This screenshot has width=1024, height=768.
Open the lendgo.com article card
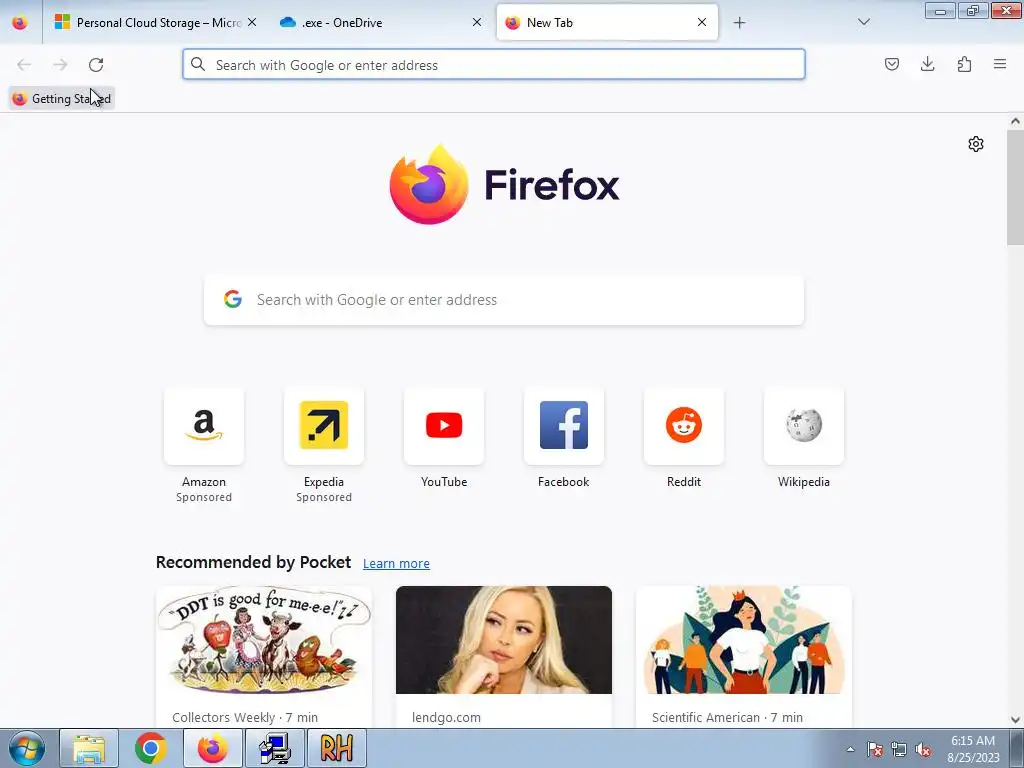504,656
